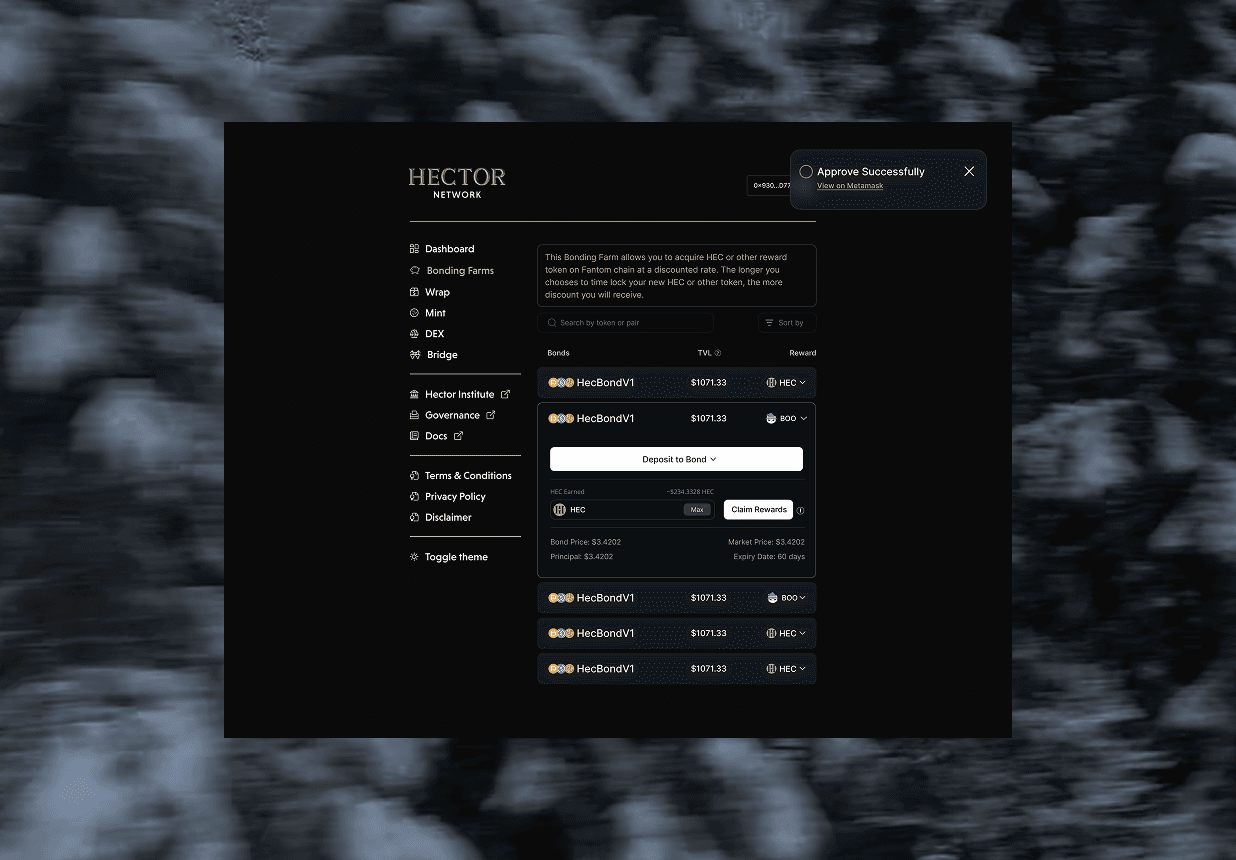Click the HEC earned amount input field
1236x860 pixels.
[632, 510]
